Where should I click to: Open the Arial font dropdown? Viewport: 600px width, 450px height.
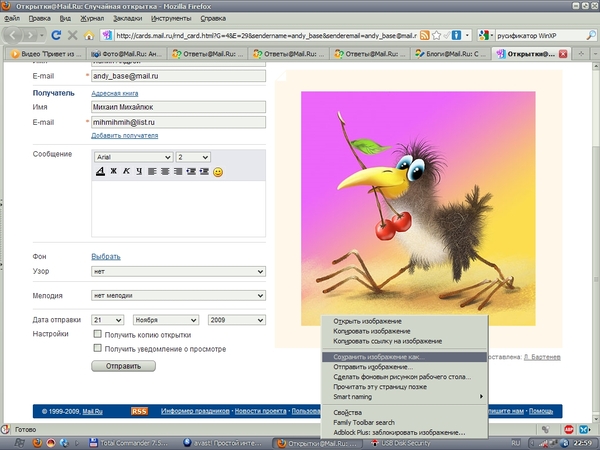point(134,157)
